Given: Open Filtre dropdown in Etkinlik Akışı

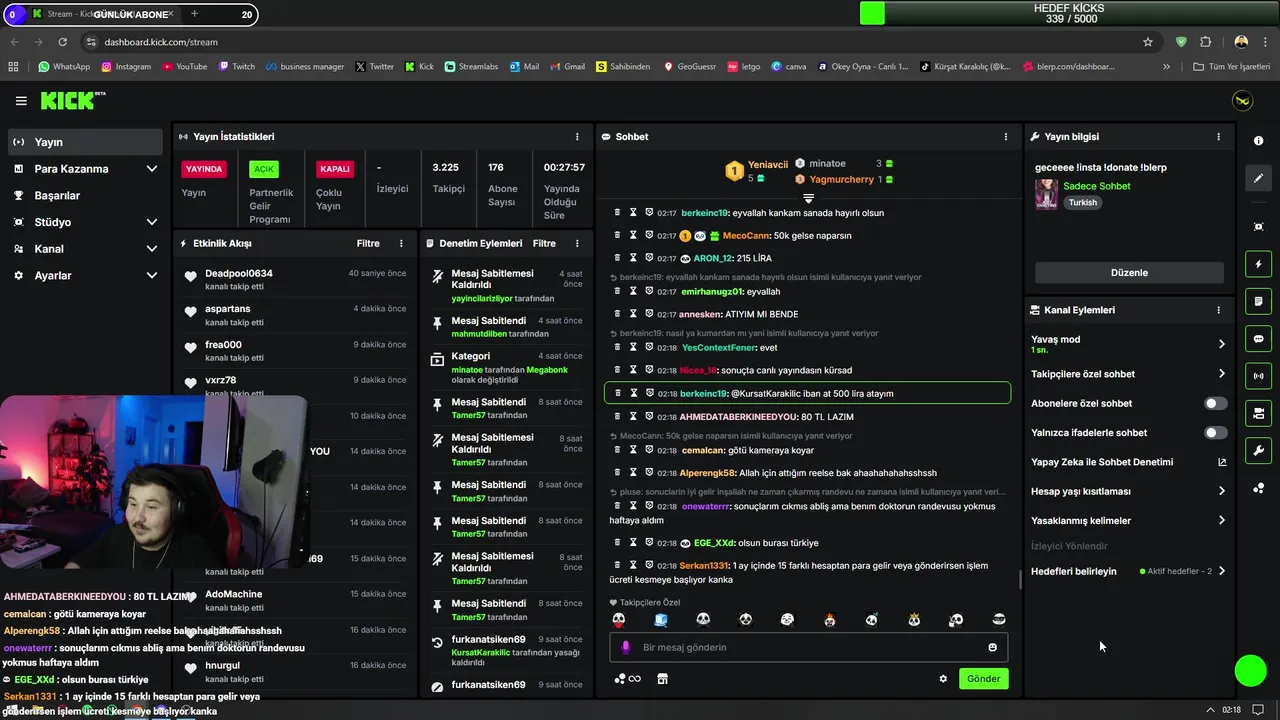Looking at the screenshot, I should 368,243.
